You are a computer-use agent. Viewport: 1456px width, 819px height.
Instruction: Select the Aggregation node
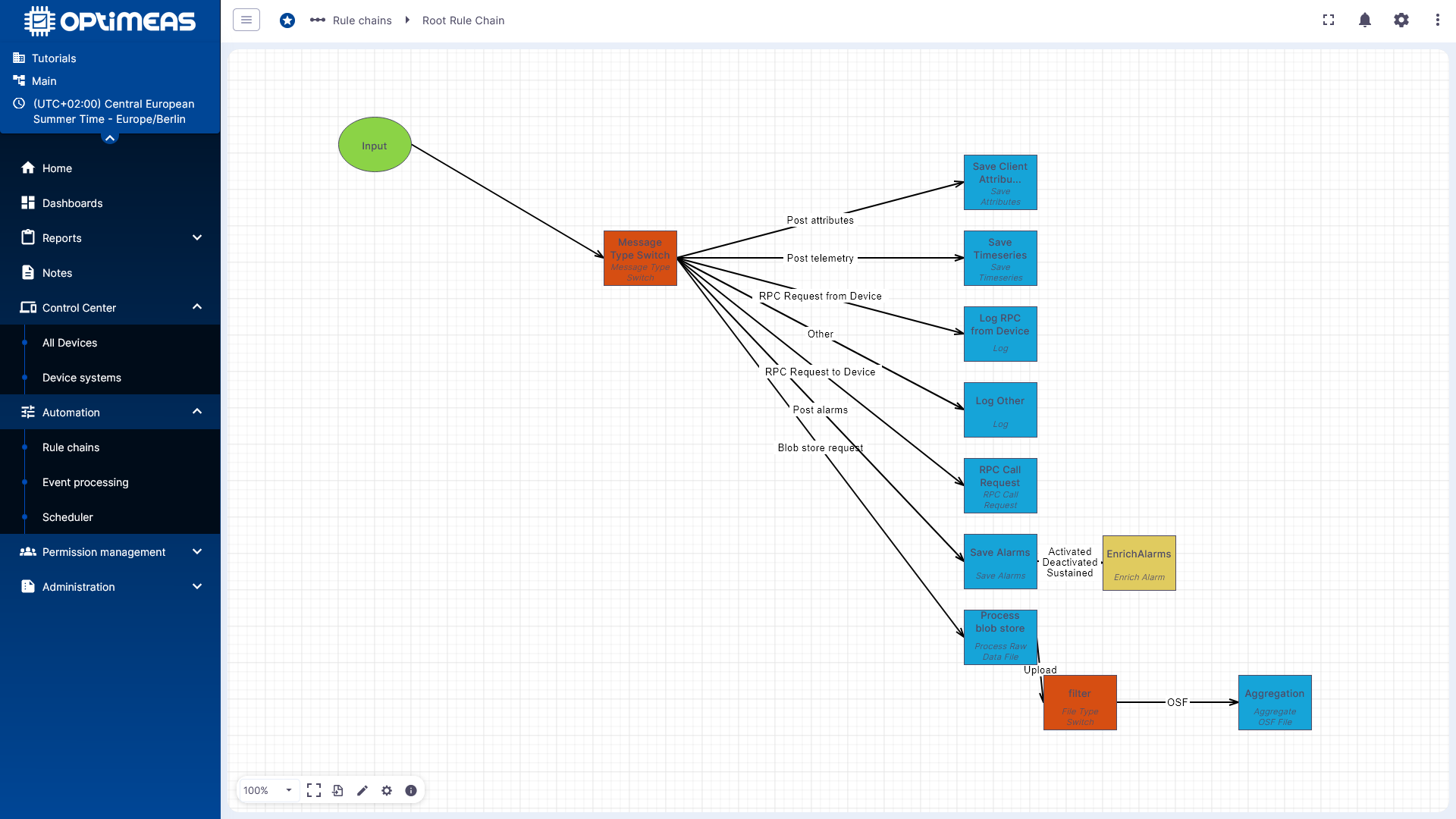pos(1275,703)
